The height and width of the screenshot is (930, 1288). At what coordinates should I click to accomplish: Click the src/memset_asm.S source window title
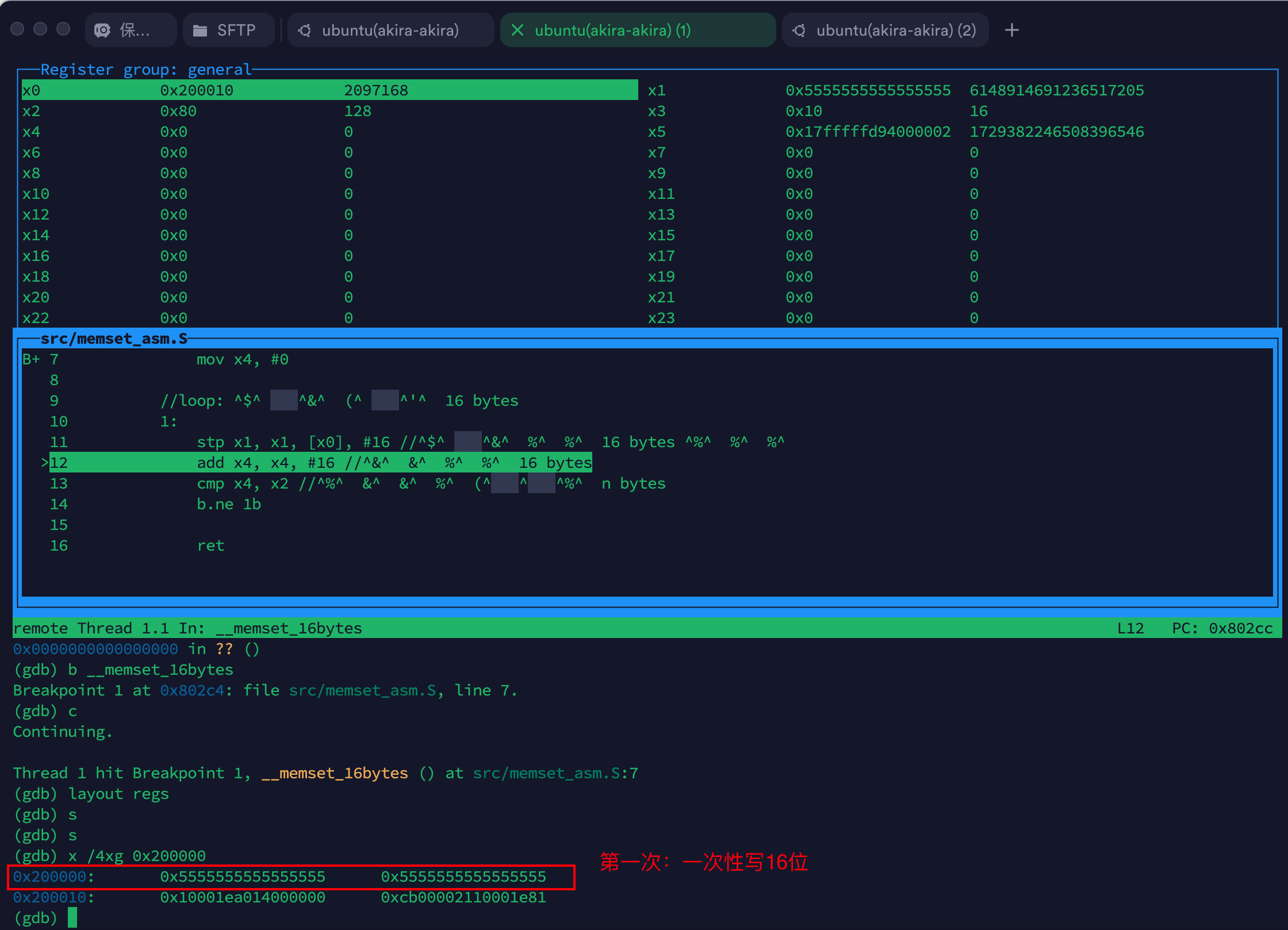[114, 339]
